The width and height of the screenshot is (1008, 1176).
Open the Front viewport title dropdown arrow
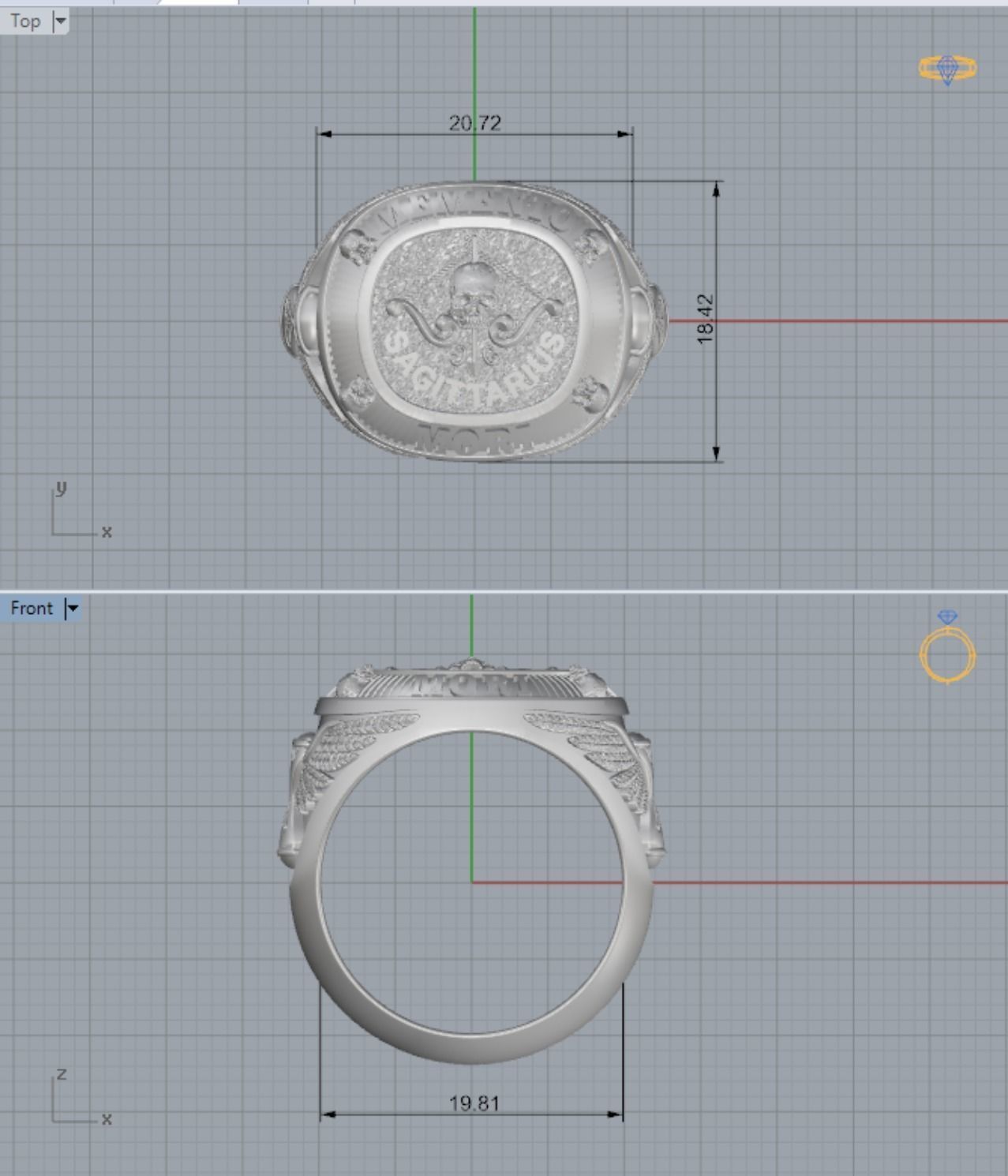pos(72,609)
